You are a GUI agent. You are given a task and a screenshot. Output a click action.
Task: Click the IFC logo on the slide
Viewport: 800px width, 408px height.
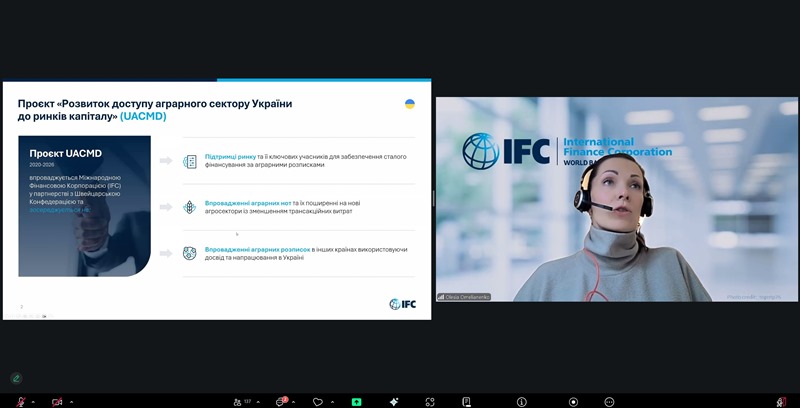[403, 304]
